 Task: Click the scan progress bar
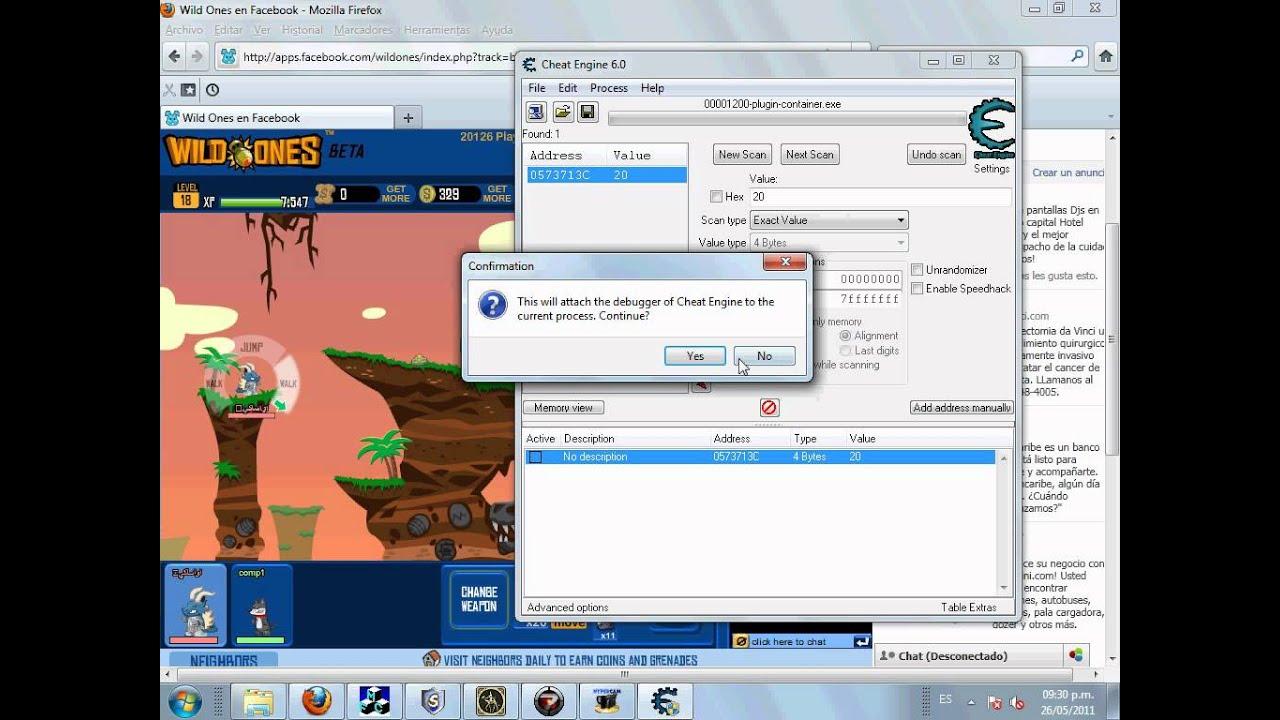(785, 118)
